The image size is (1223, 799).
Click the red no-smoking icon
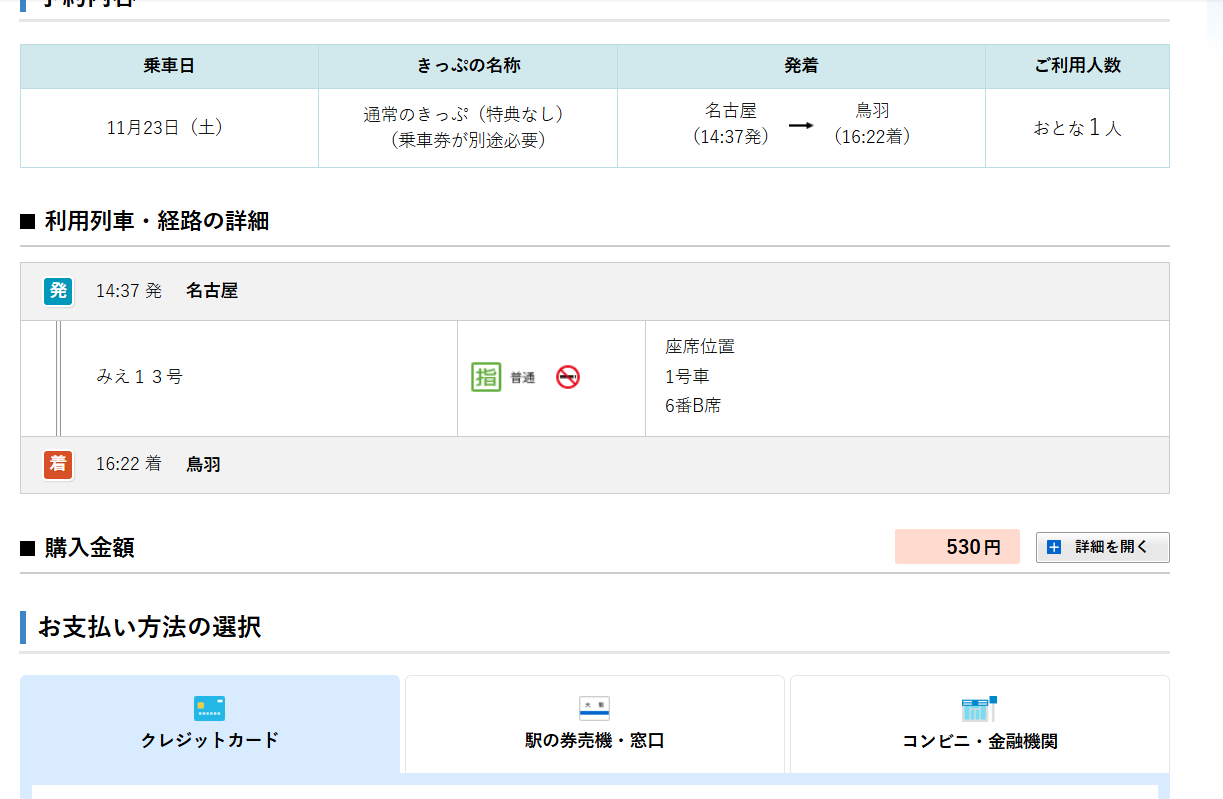tap(568, 377)
